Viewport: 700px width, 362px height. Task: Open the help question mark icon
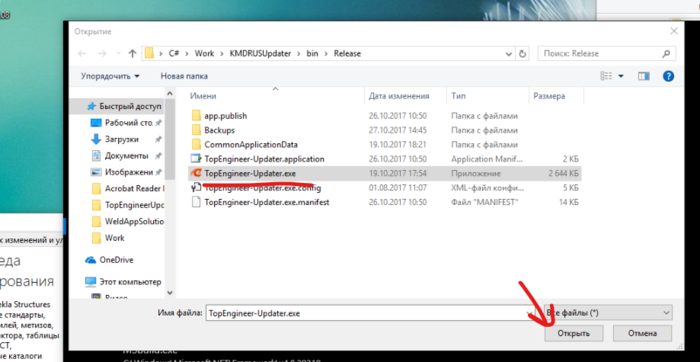[668, 76]
